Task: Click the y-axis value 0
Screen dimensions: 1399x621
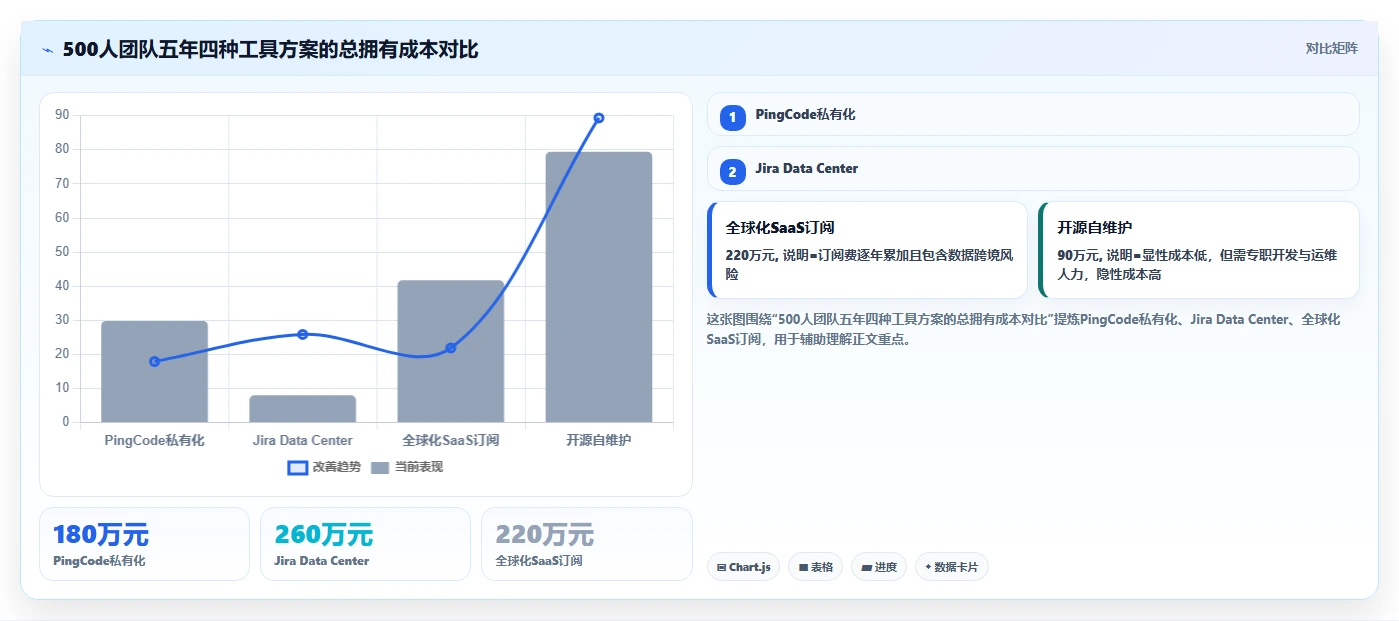Action: coord(66,422)
